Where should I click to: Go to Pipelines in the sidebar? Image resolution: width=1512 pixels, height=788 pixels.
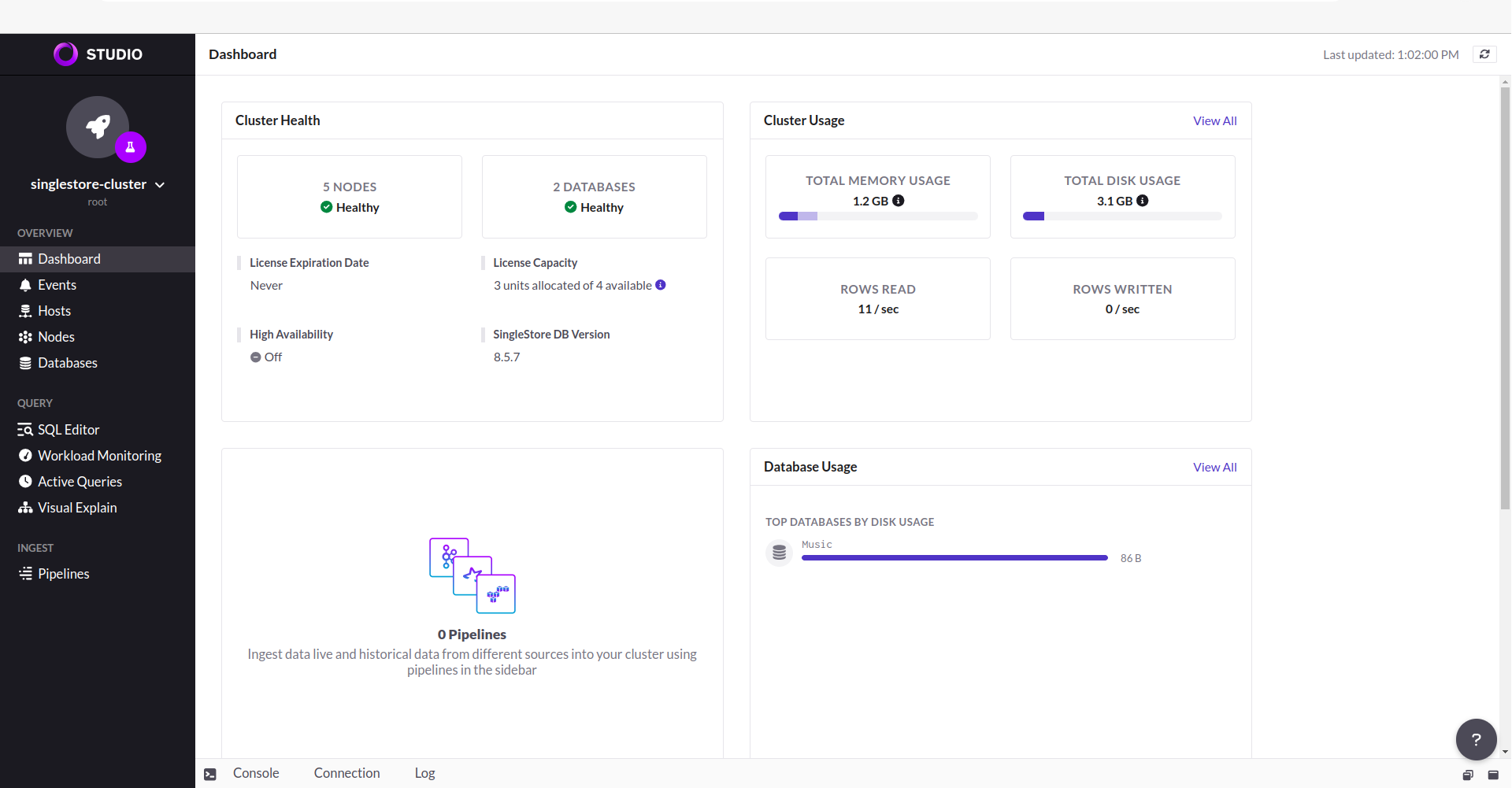coord(63,574)
